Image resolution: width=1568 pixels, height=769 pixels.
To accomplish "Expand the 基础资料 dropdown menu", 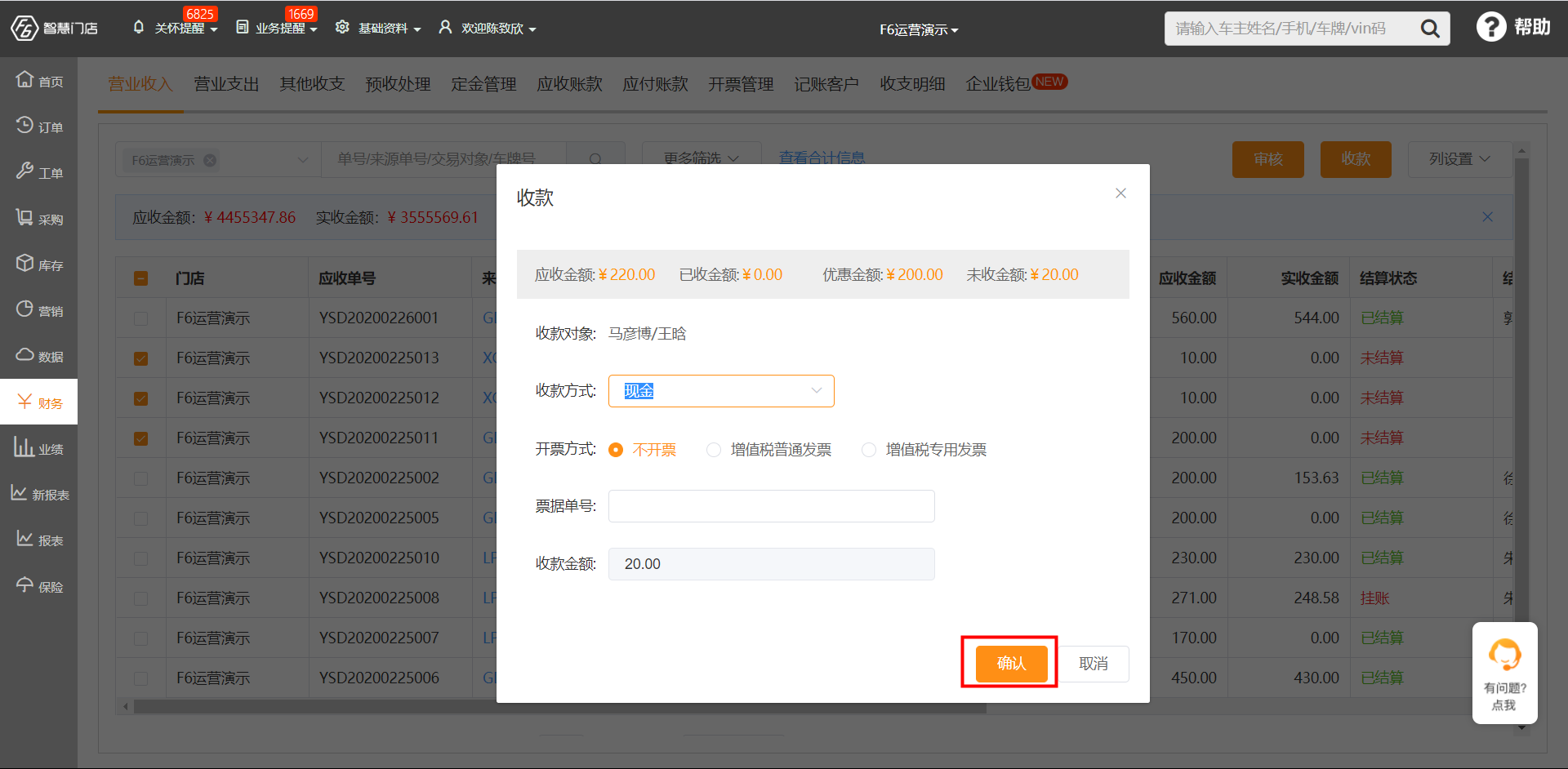I will 417,29.
